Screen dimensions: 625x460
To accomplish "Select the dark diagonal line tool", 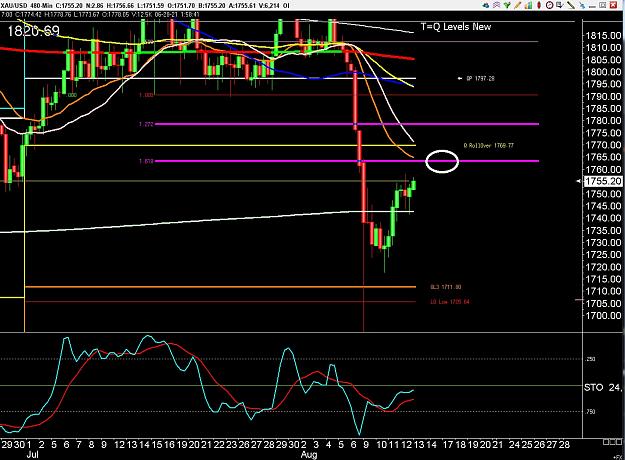I will pos(571,5).
